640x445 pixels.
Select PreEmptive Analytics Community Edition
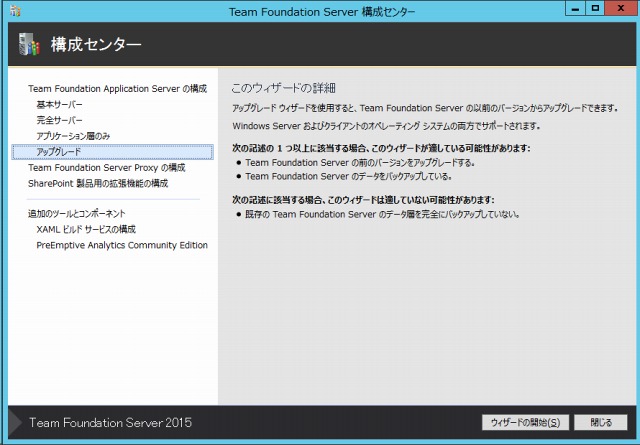122,245
